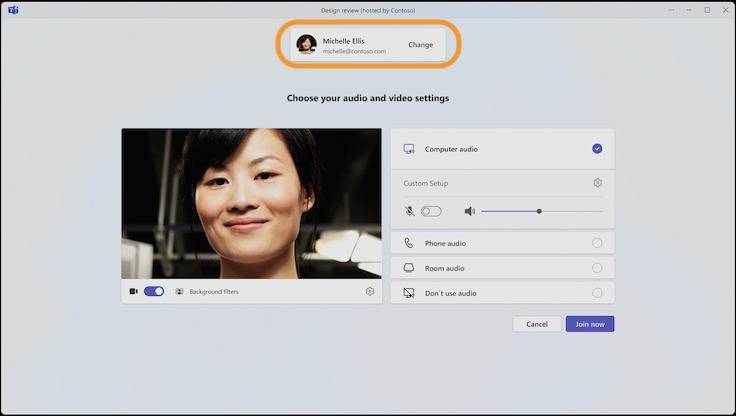Click the camera icon below video preview
This screenshot has width=736, height=416.
click(x=133, y=292)
